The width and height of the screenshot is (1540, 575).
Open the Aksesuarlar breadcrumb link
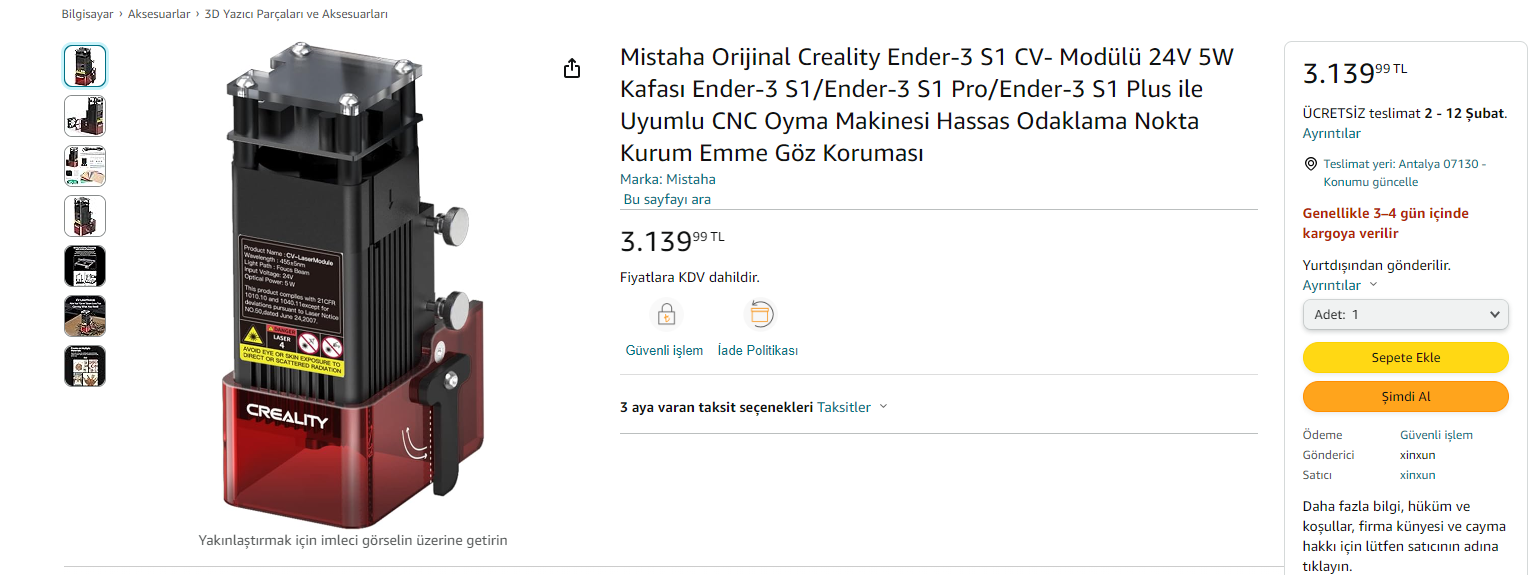pos(158,14)
